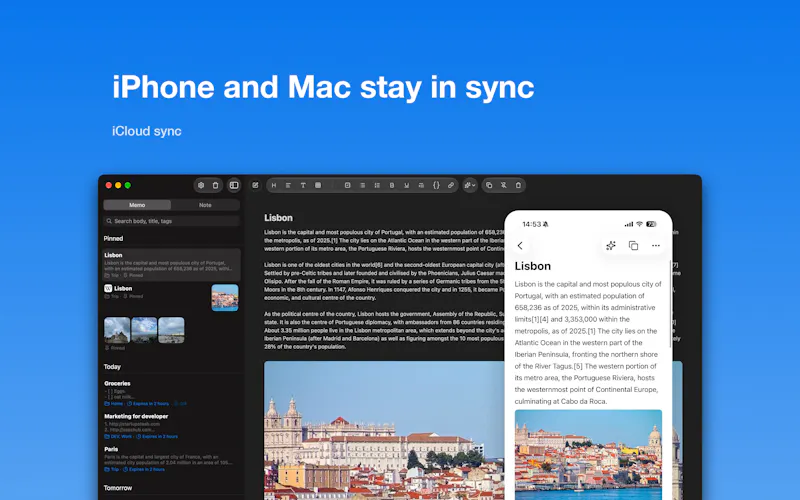Switch to the Memo tab
800x500 pixels.
tap(137, 205)
